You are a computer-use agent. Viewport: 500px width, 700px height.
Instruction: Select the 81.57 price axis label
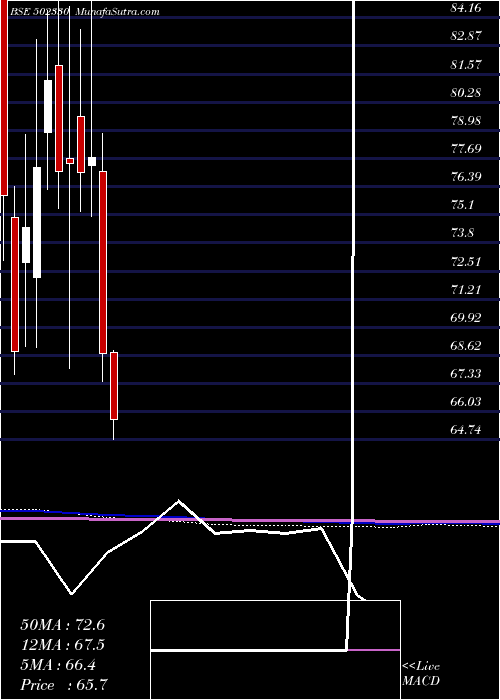click(466, 64)
